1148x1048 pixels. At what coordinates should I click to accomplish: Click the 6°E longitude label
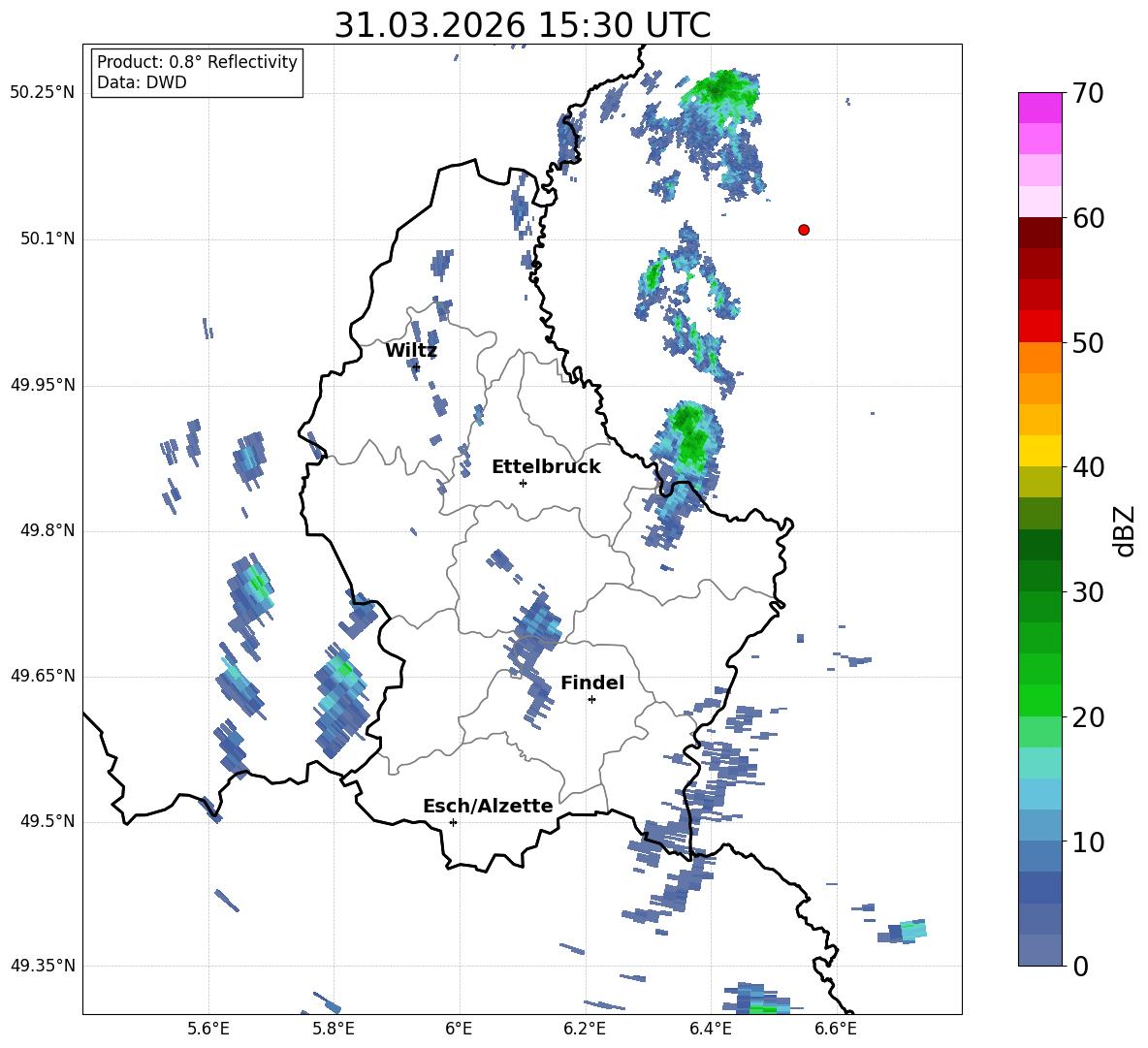[459, 1030]
